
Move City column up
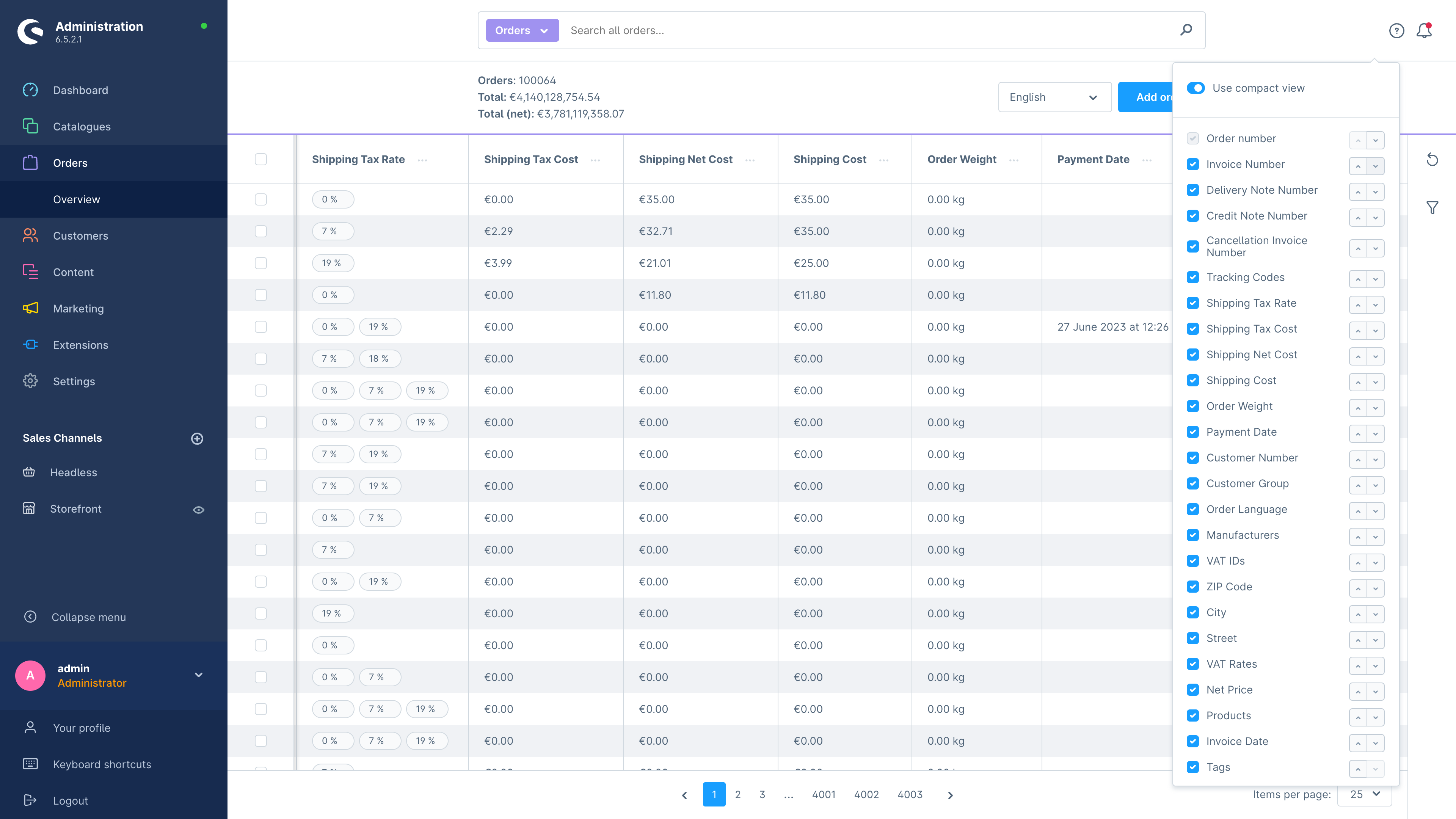(1358, 614)
